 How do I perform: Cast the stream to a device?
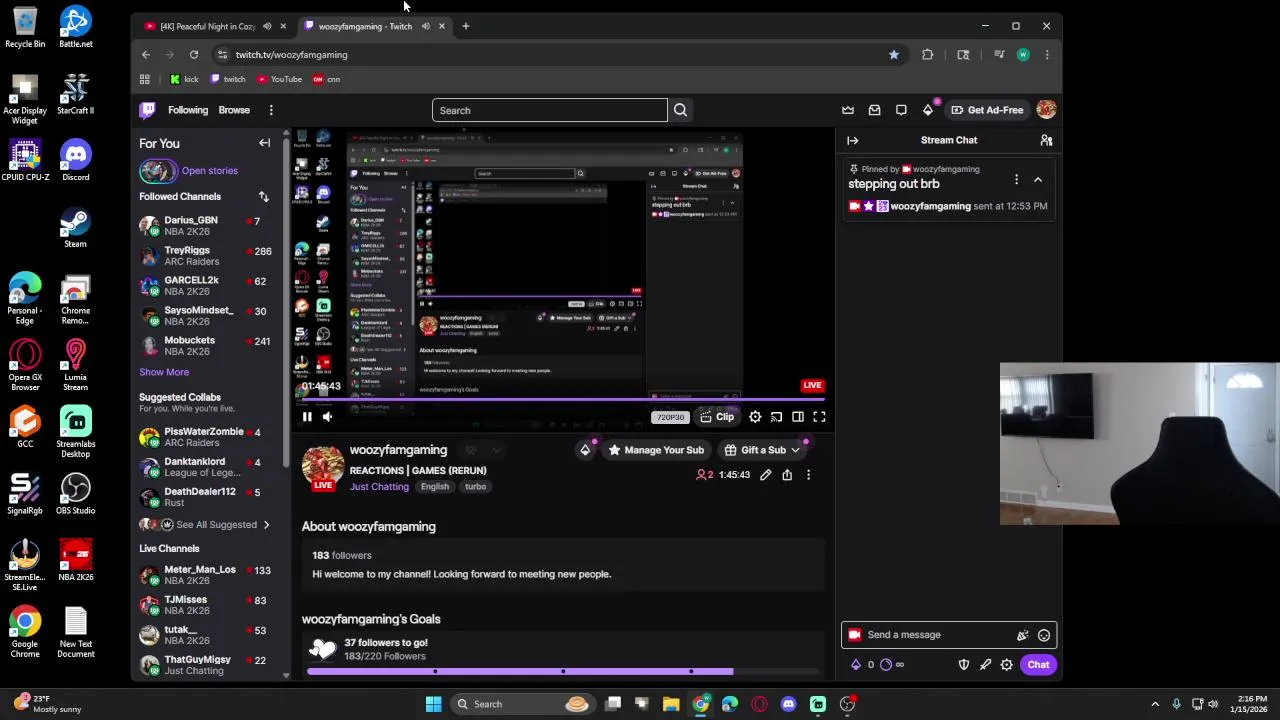coord(776,417)
